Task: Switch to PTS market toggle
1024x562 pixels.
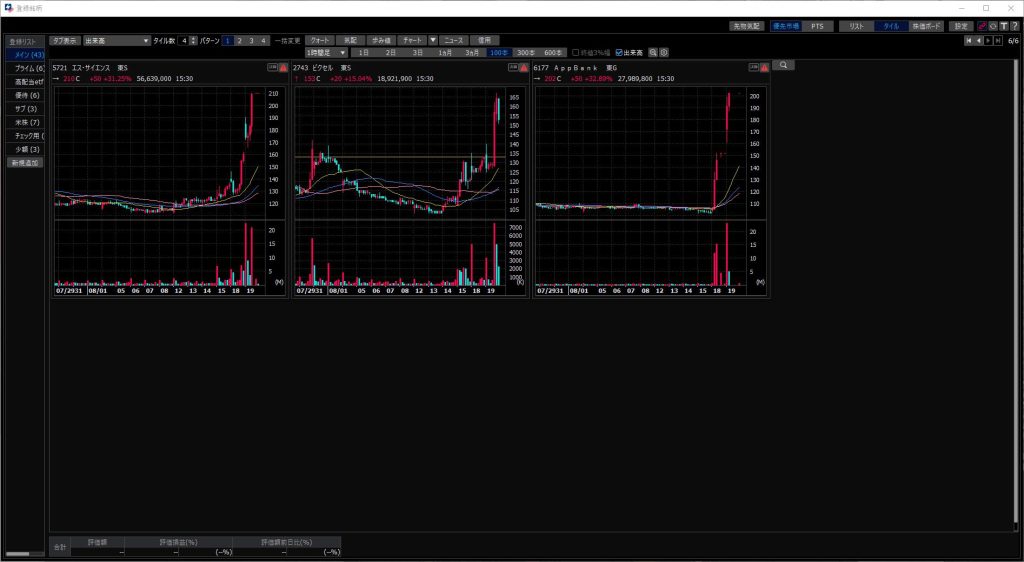Action: tap(816, 26)
